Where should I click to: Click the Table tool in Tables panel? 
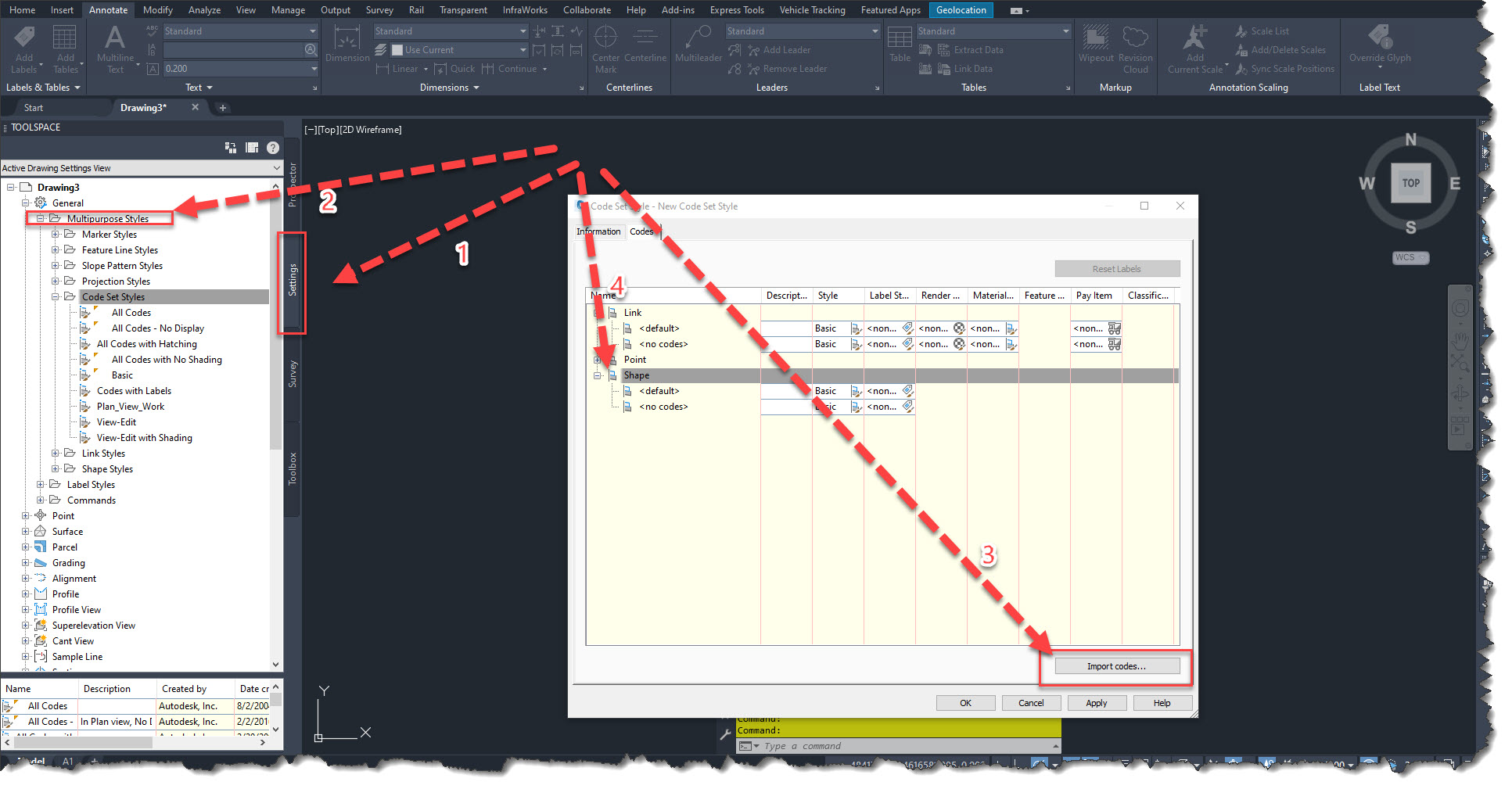tap(900, 43)
